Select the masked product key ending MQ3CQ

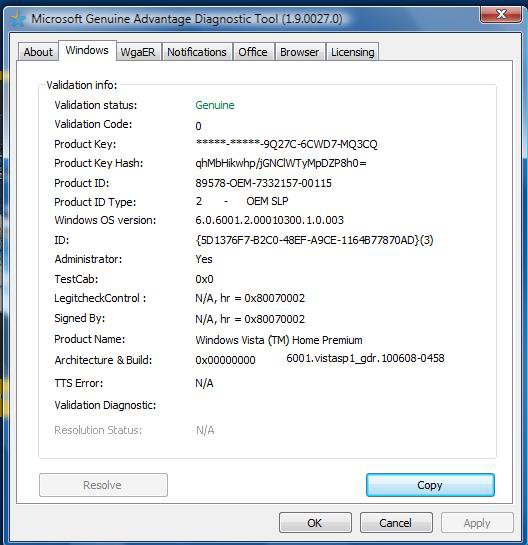(286, 144)
